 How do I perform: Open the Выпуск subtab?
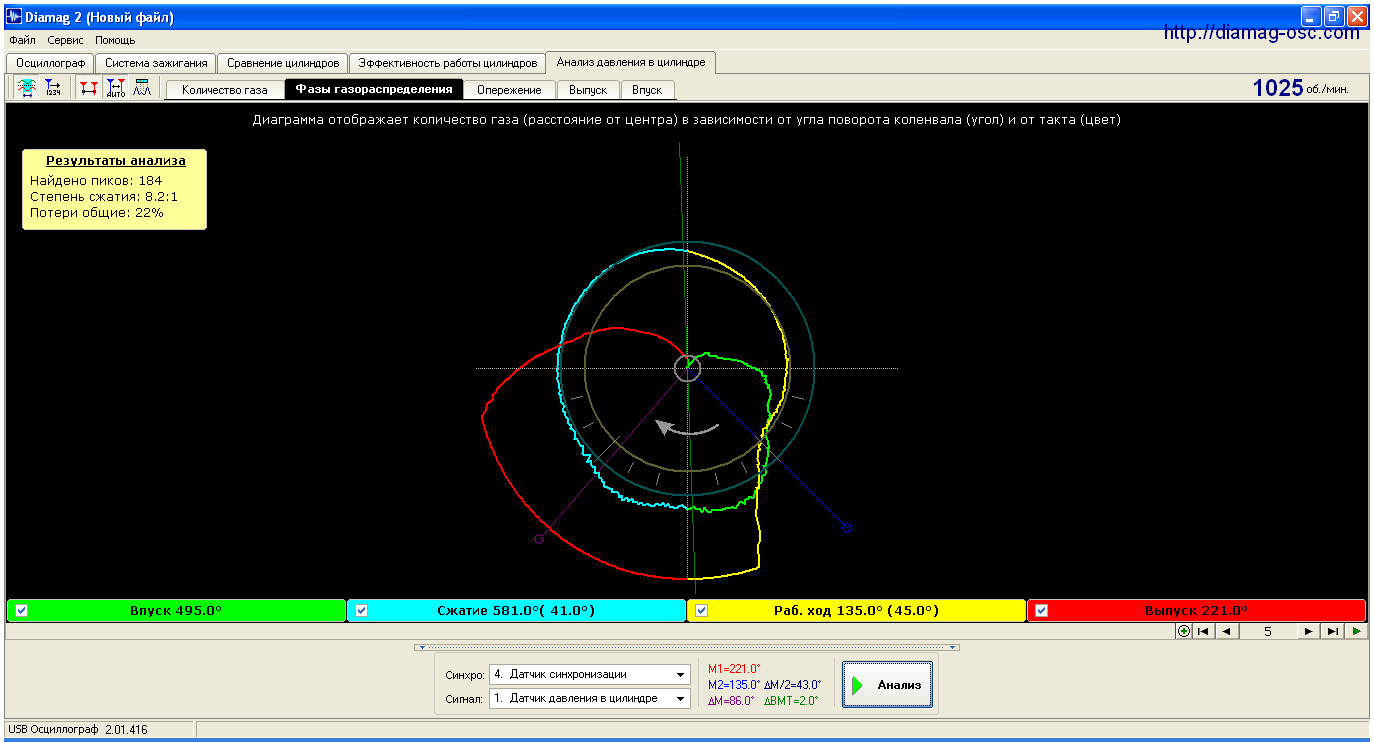point(588,90)
